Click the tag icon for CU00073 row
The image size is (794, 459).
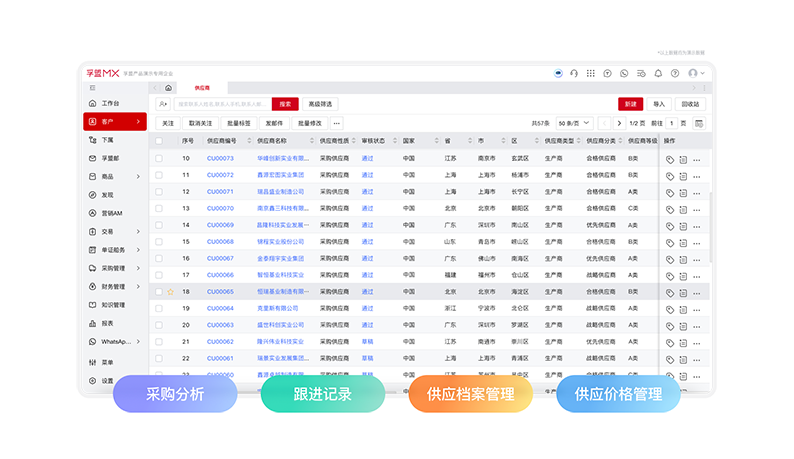(x=670, y=159)
